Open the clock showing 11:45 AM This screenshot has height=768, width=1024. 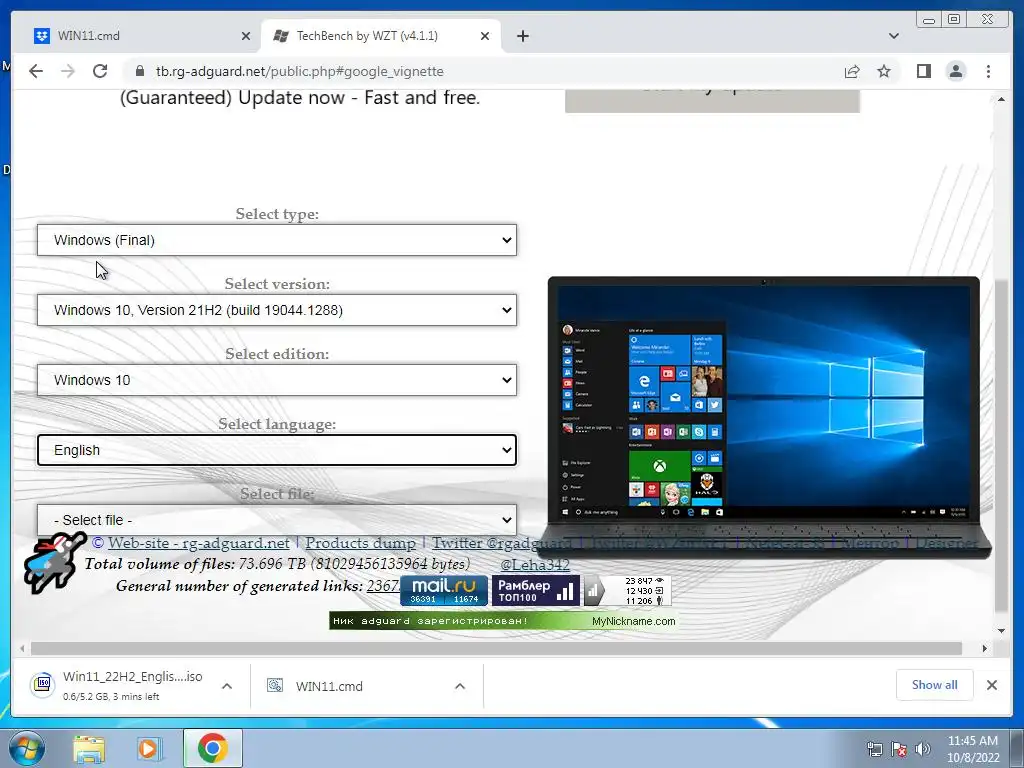point(973,749)
